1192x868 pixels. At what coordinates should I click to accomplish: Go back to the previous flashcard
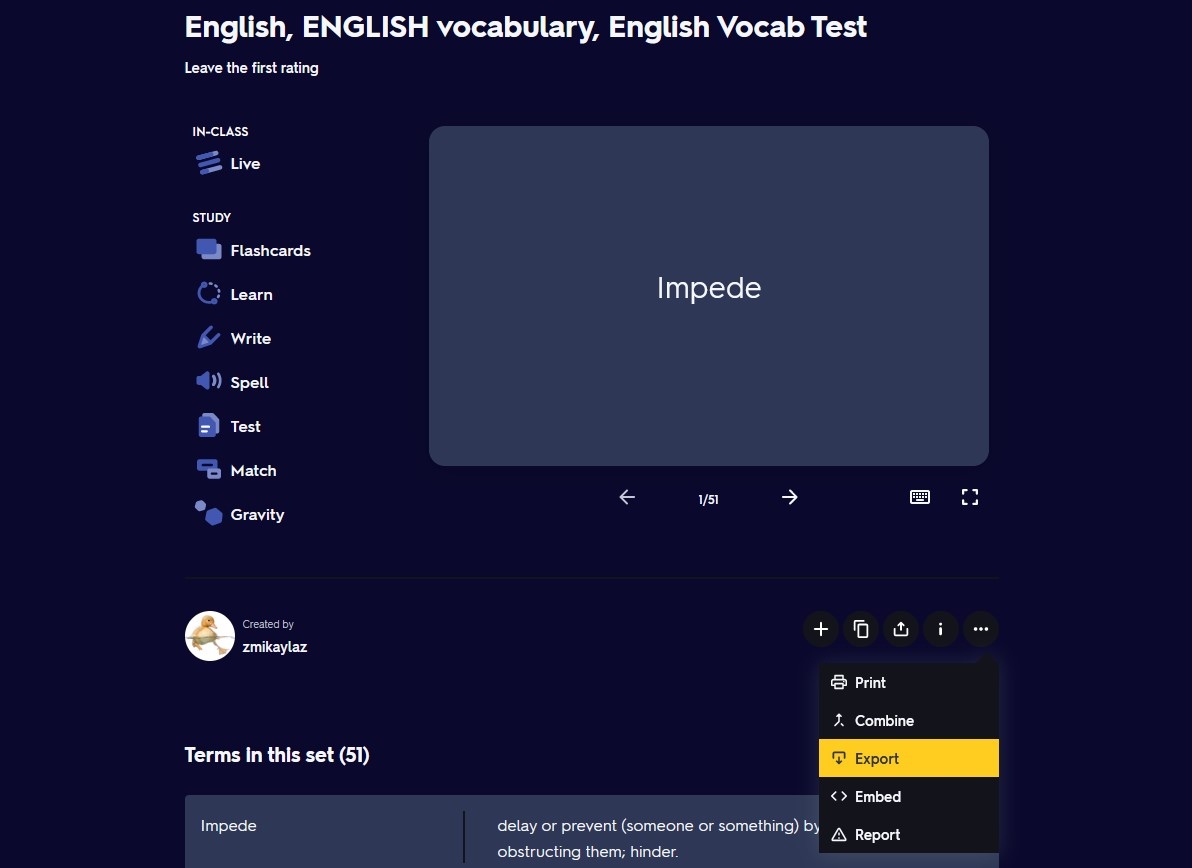click(x=627, y=497)
